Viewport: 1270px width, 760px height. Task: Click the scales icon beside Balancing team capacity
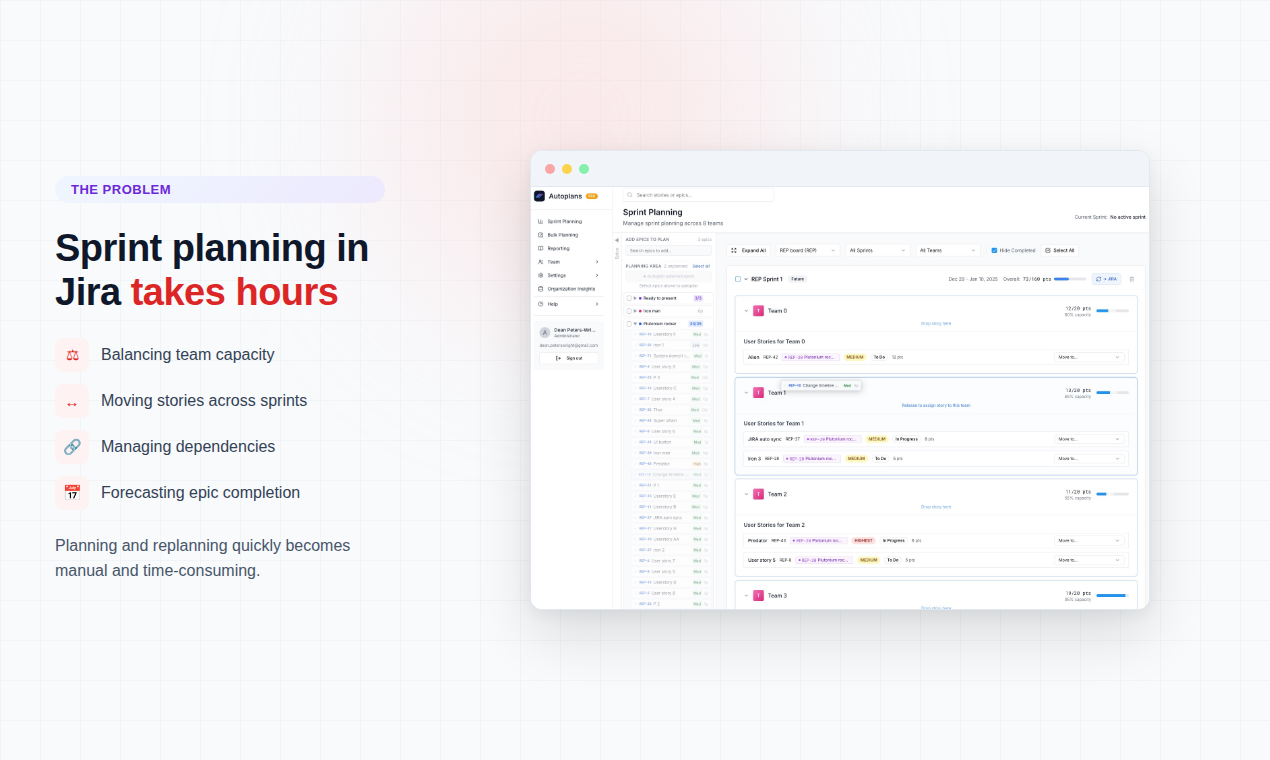point(72,355)
